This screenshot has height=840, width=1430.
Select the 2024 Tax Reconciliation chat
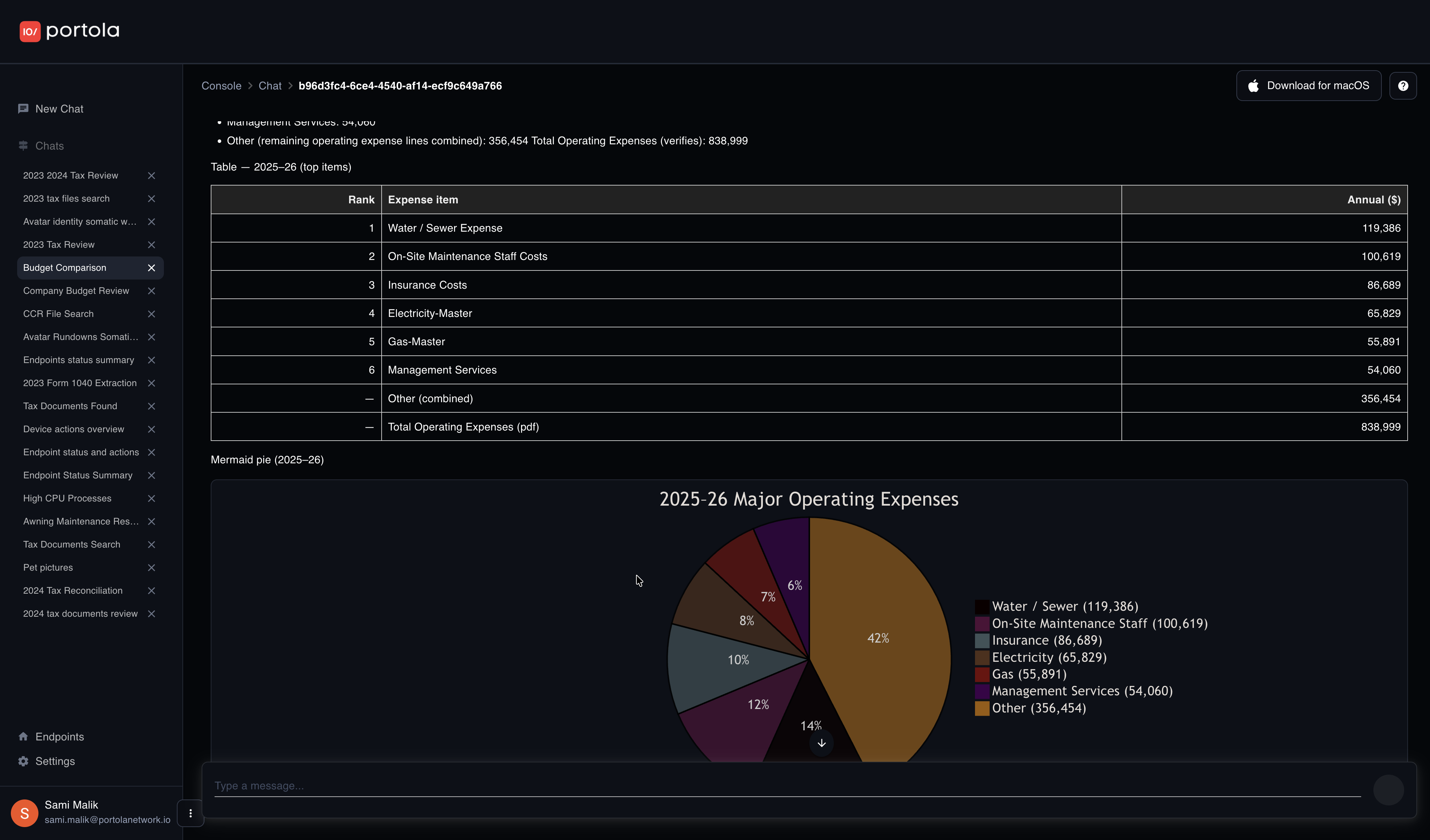pyautogui.click(x=73, y=590)
